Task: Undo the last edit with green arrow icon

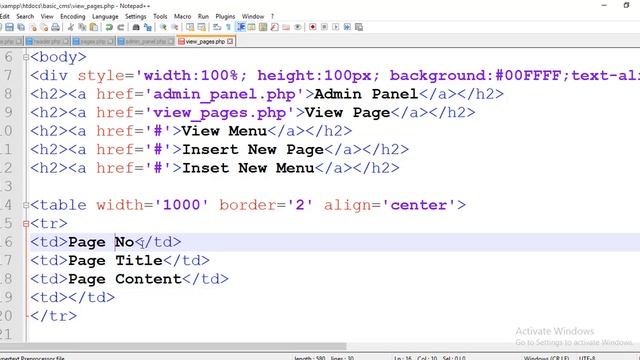Action: click(x=109, y=27)
